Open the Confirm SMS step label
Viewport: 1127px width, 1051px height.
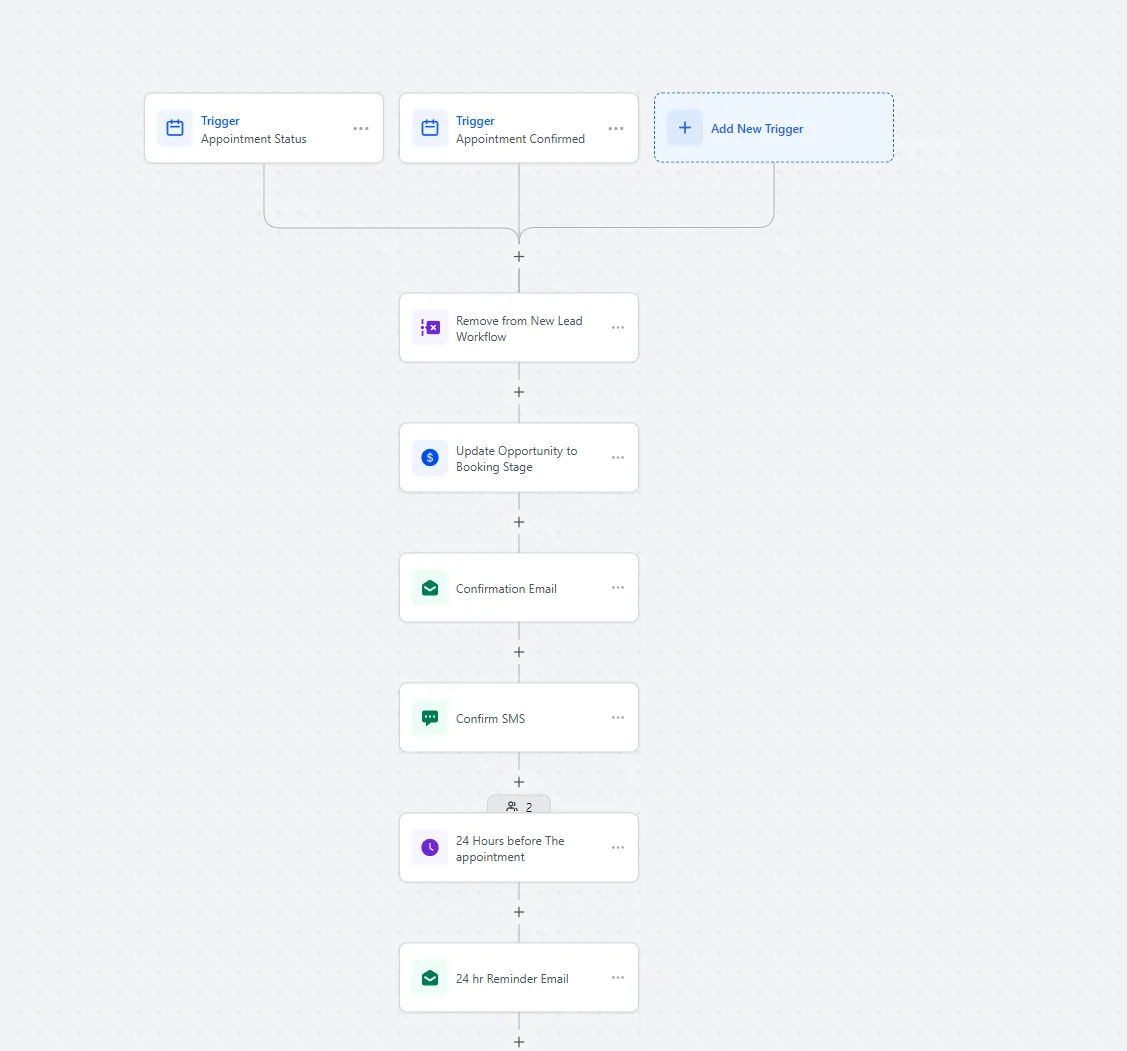pyautogui.click(x=490, y=719)
